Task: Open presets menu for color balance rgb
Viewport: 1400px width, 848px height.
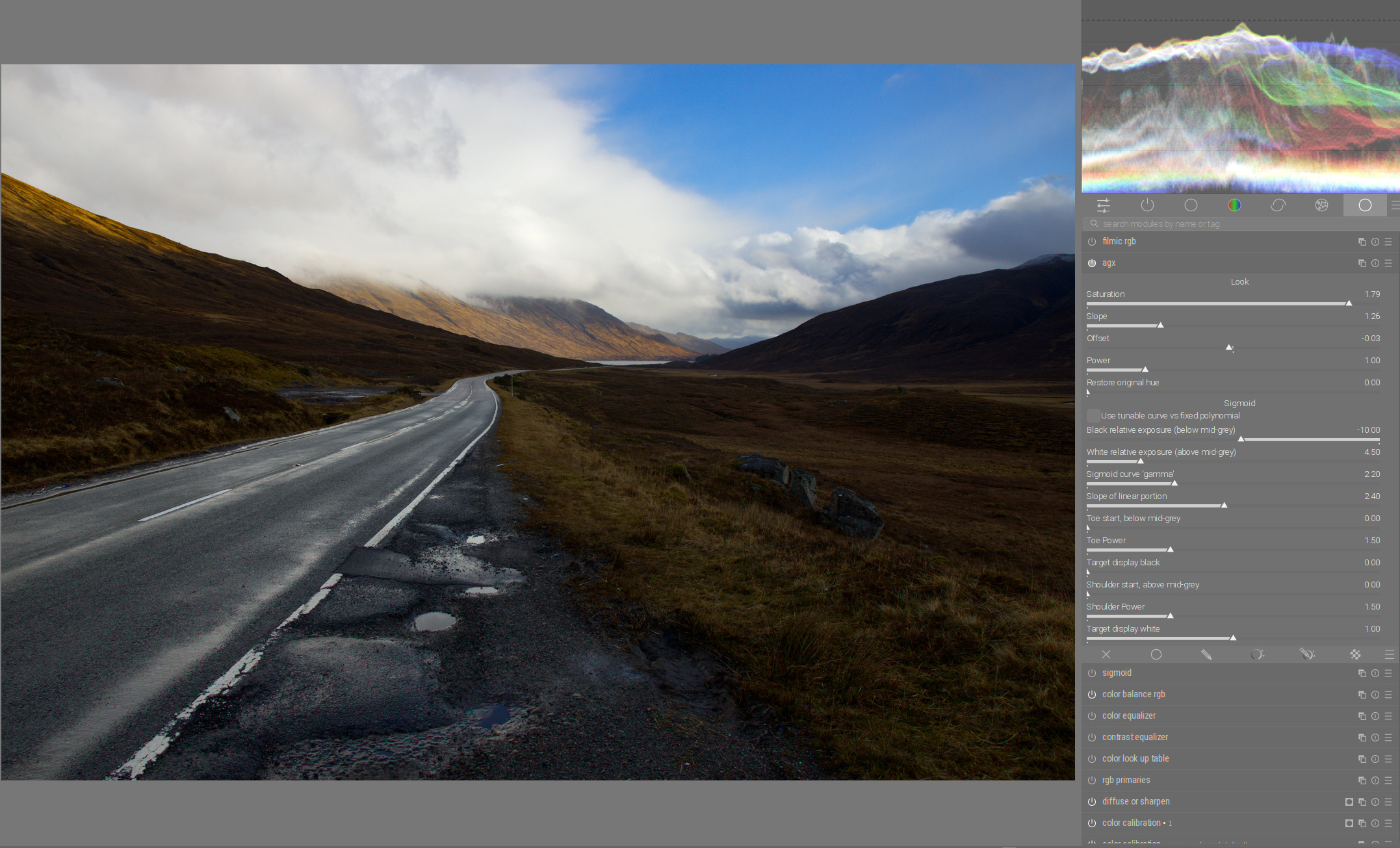Action: [x=1388, y=695]
